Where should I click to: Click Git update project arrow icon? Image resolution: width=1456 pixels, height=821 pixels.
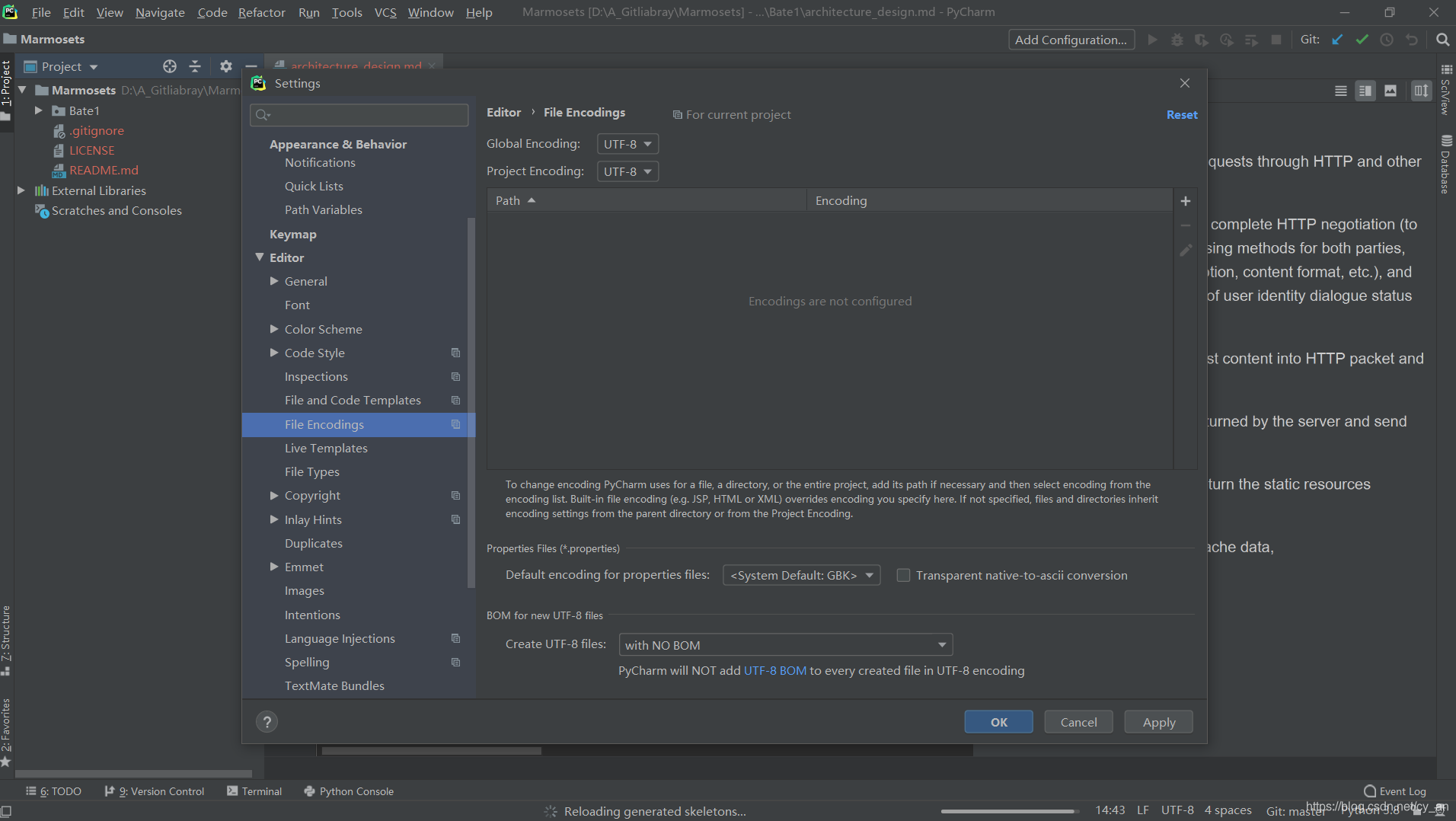[1337, 40]
